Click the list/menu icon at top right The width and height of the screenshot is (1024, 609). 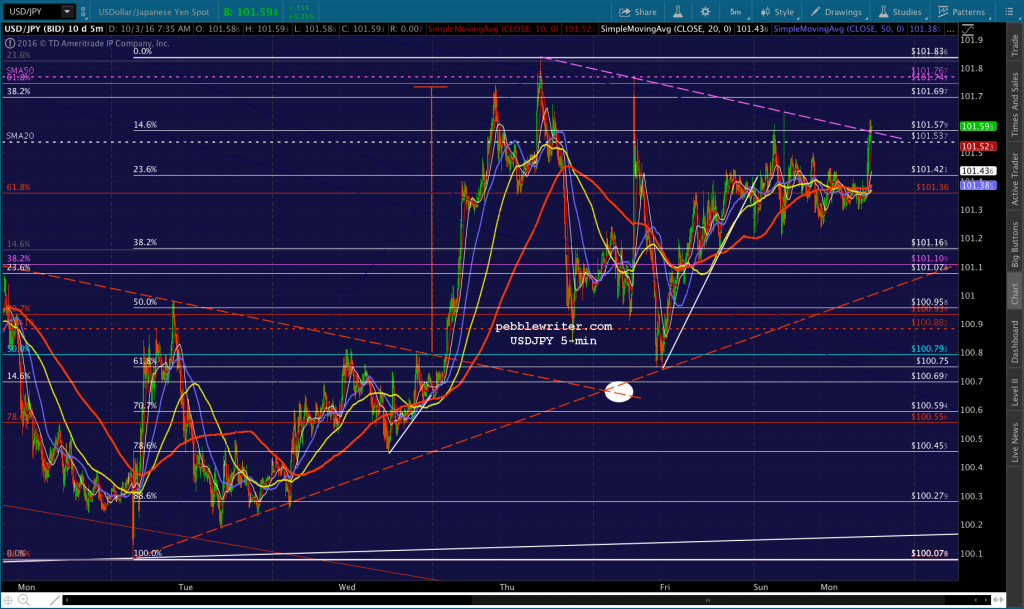pyautogui.click(x=1008, y=12)
